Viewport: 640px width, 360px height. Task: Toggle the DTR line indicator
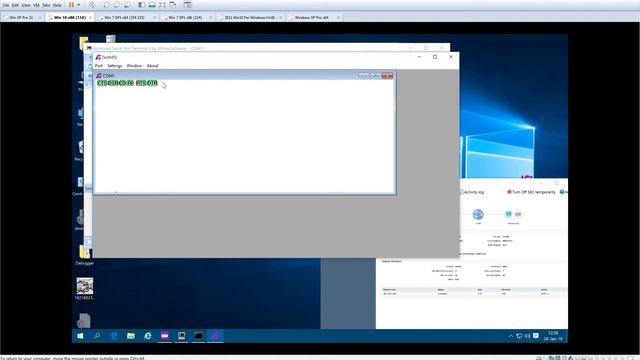(152, 83)
